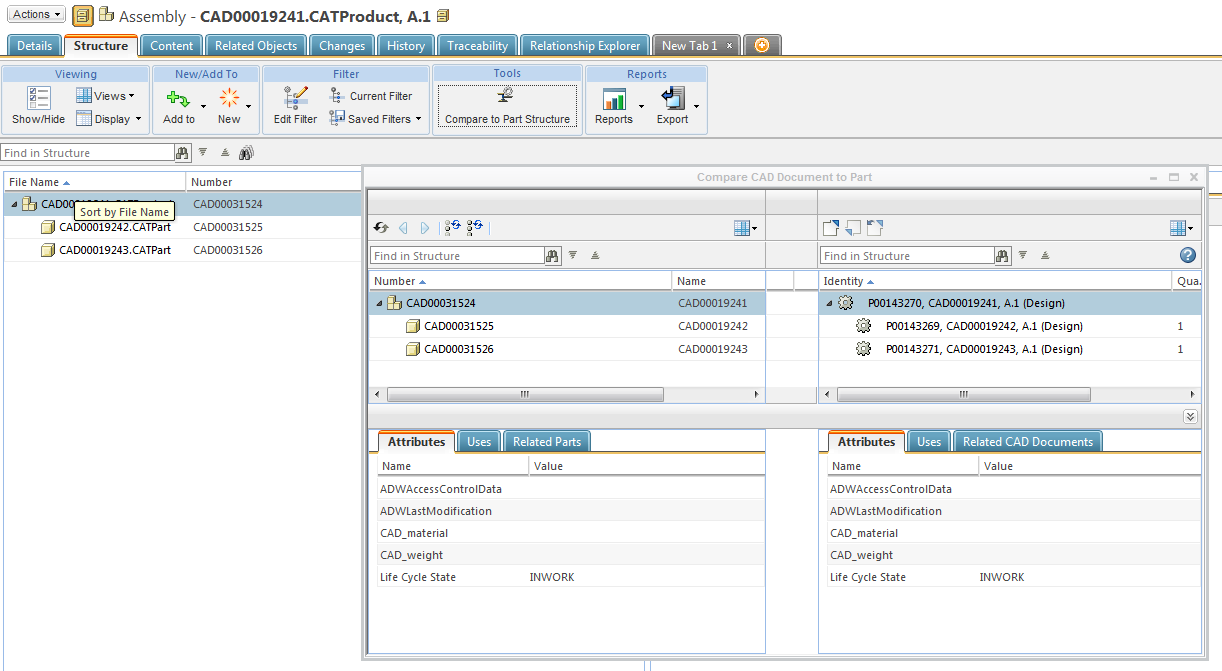1222x671 pixels.
Task: Click the second window layout icon in right pane
Action: coord(853,228)
